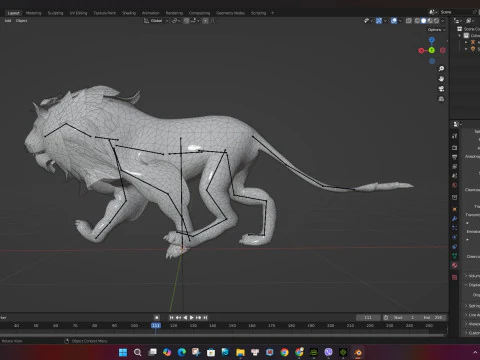
Task: Switch to the Modeling workspace tab
Action: 34,13
